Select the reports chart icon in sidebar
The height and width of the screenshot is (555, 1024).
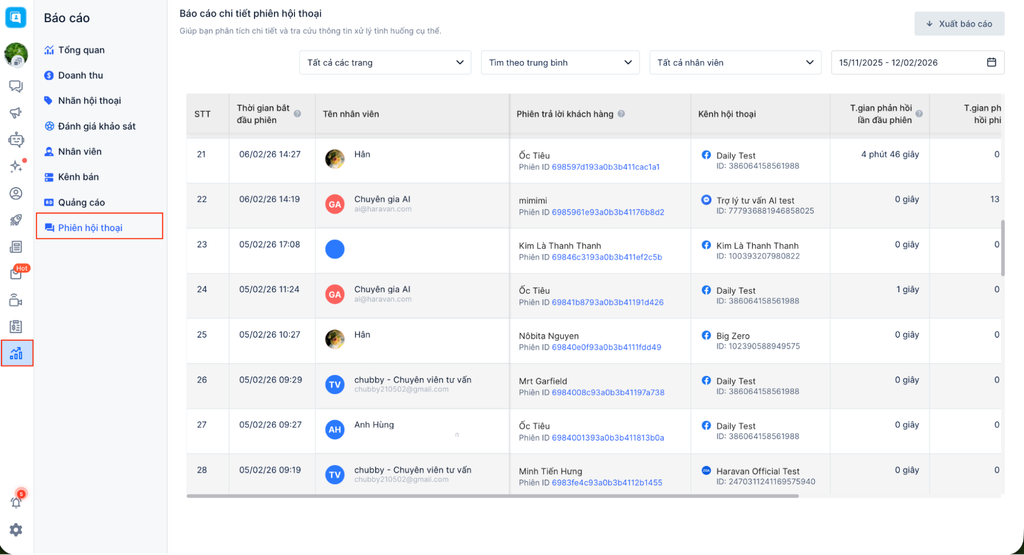pos(16,353)
